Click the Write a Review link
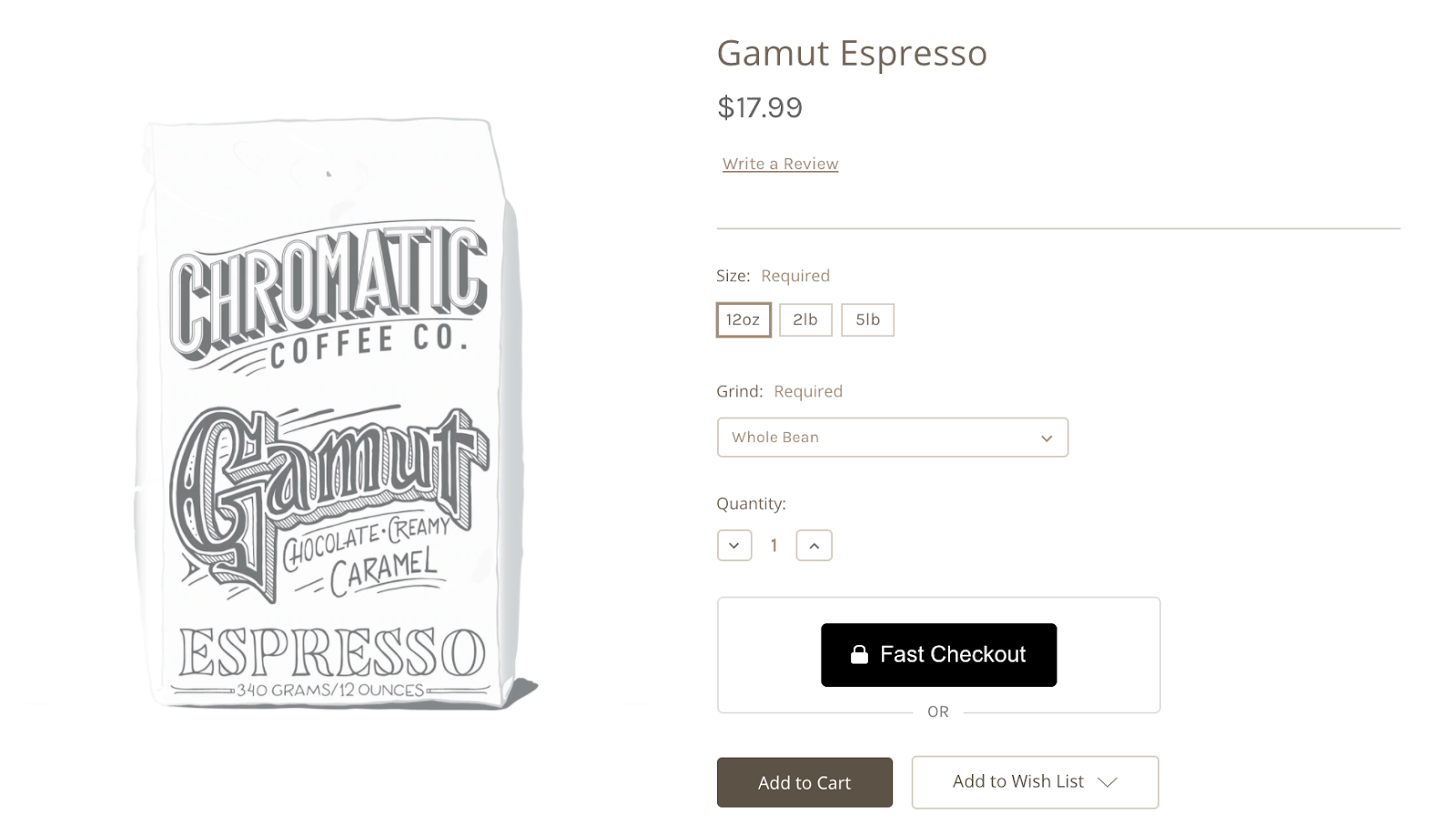The height and width of the screenshot is (836, 1456). coord(781,164)
